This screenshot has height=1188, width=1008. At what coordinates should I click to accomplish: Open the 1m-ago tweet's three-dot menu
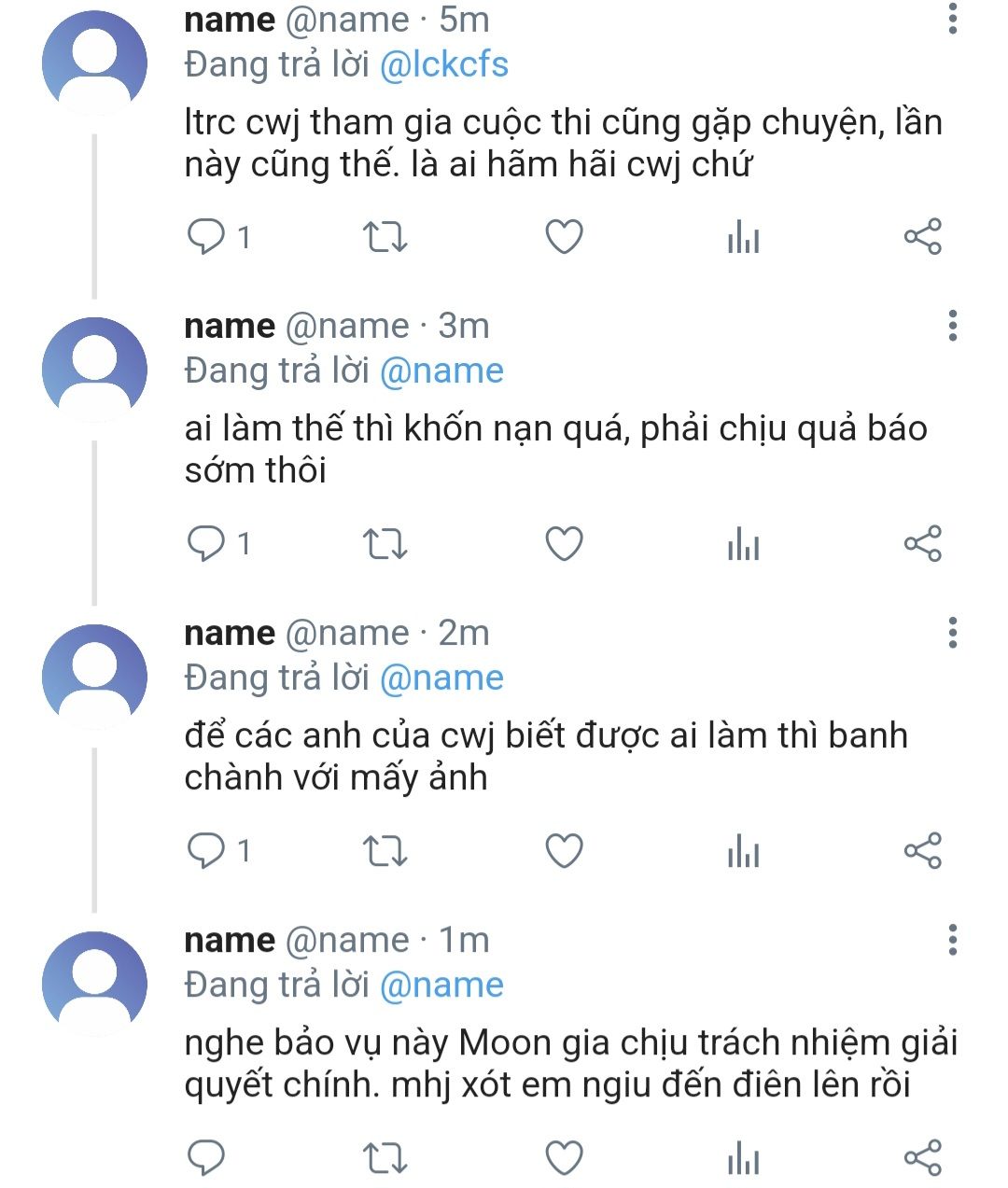click(x=952, y=940)
